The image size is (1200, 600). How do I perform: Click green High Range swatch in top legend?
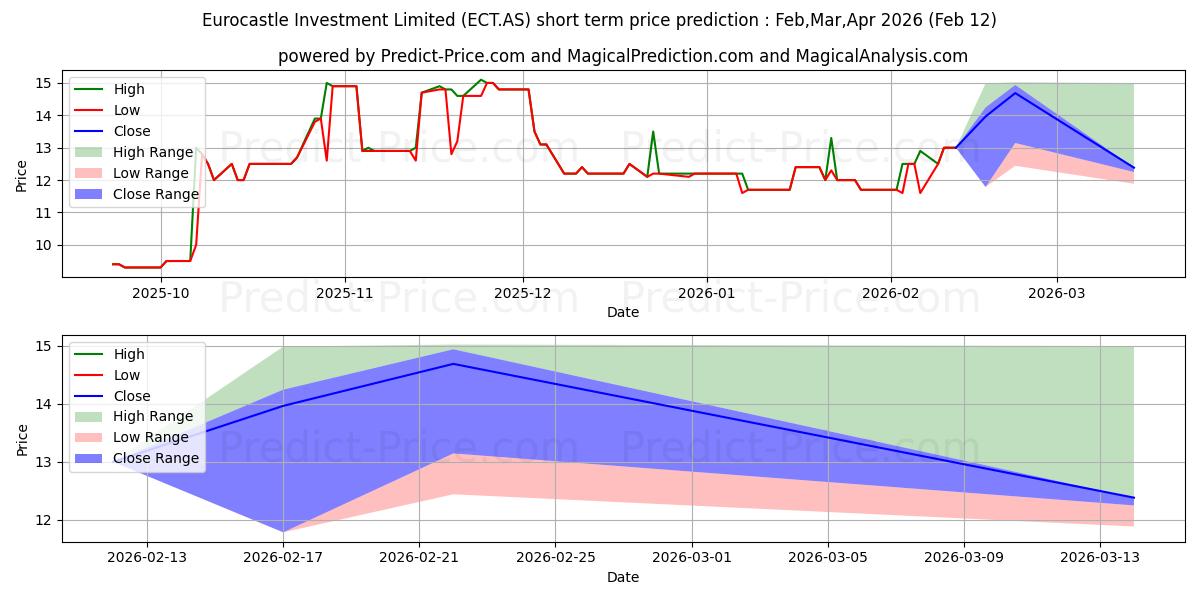point(91,152)
